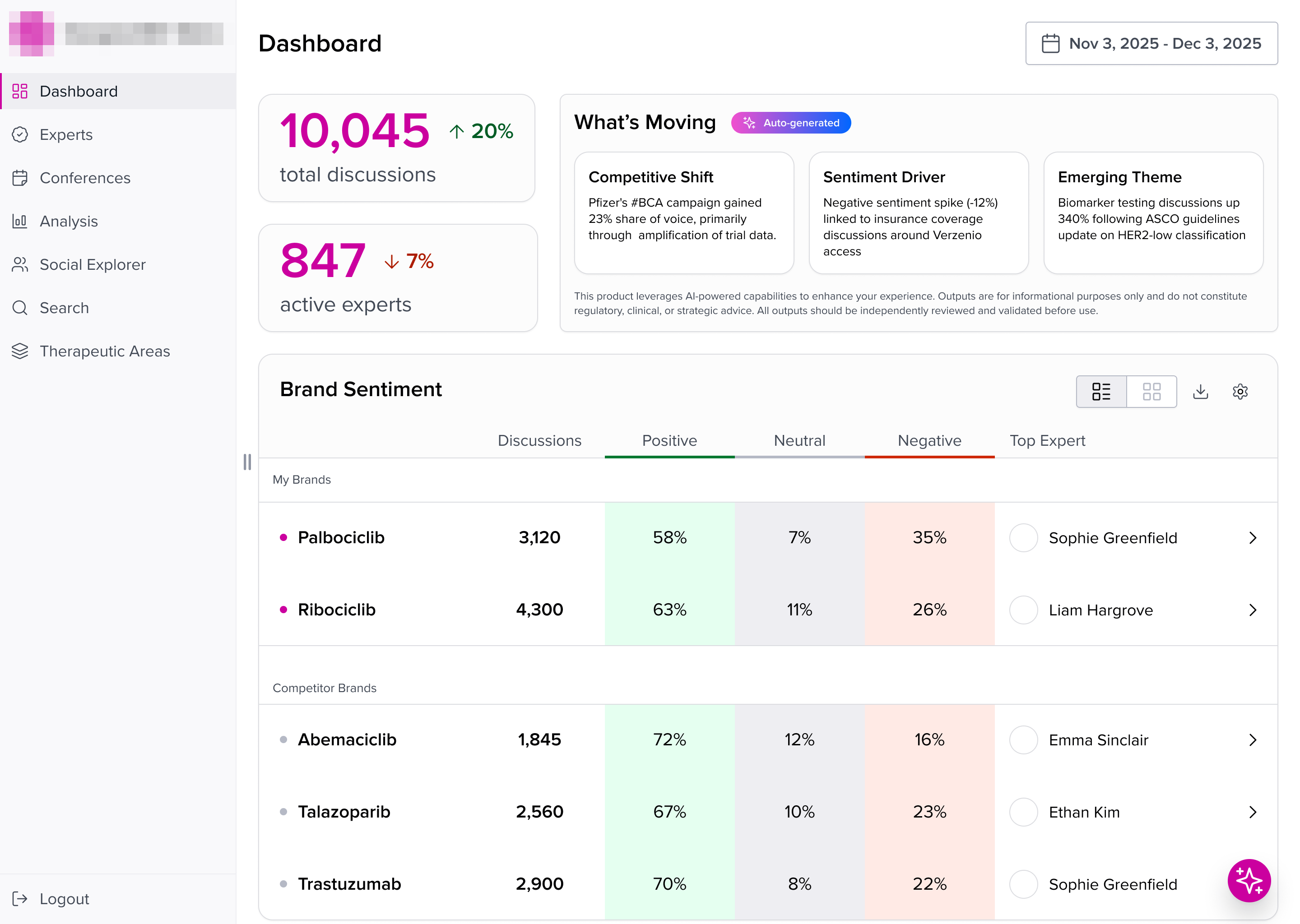This screenshot has height=924, width=1300.
Task: Click the sparkle icon in Auto-generated badge
Action: click(x=749, y=123)
